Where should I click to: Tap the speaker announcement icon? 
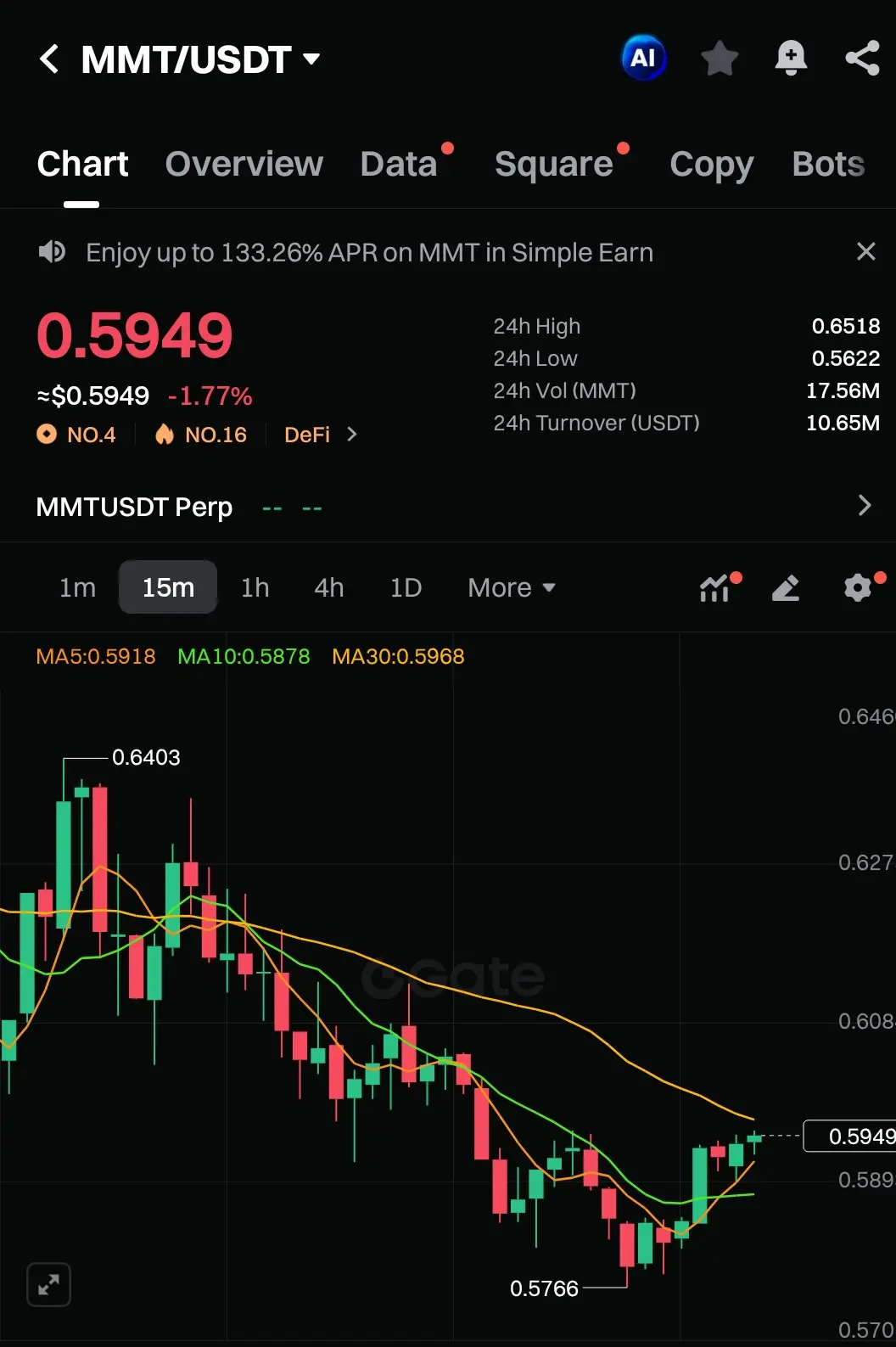(x=52, y=252)
